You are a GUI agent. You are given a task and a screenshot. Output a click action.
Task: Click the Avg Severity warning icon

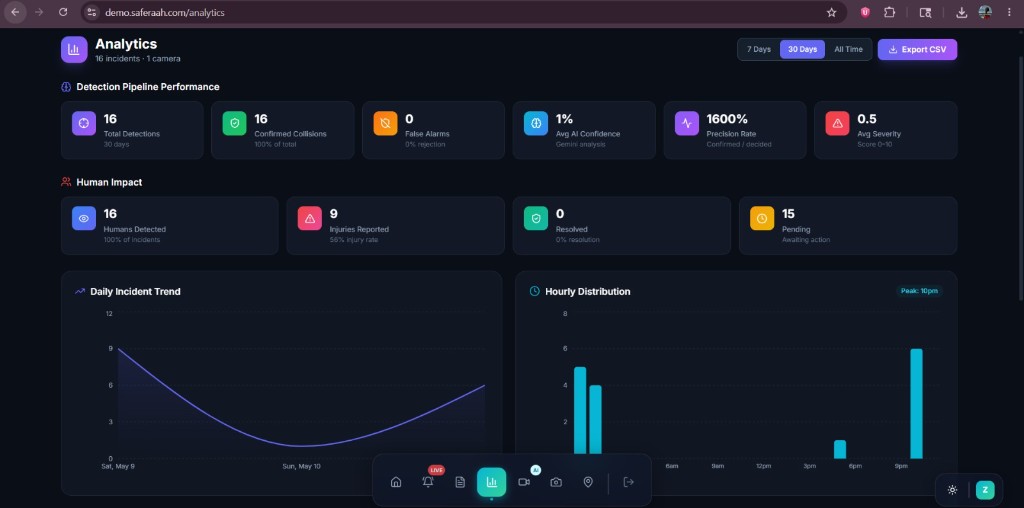[x=837, y=123]
